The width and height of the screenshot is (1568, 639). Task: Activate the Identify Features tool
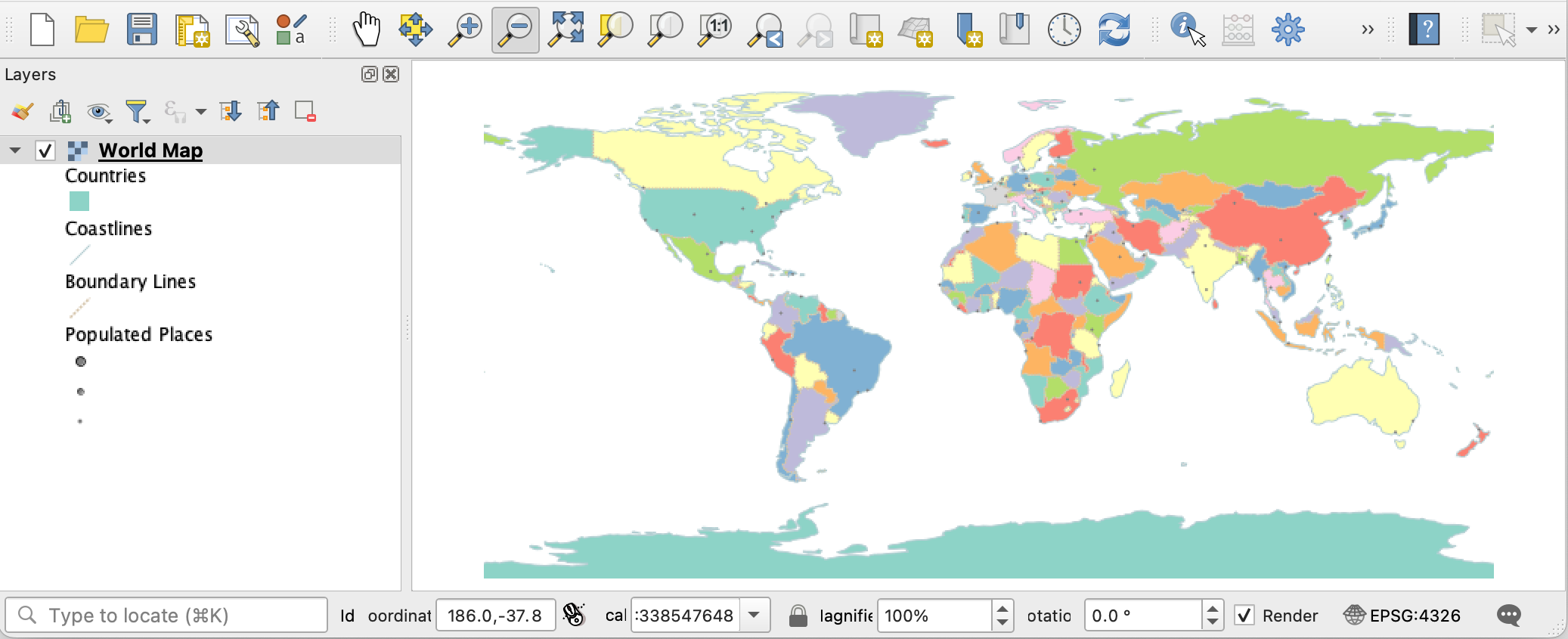(1187, 30)
